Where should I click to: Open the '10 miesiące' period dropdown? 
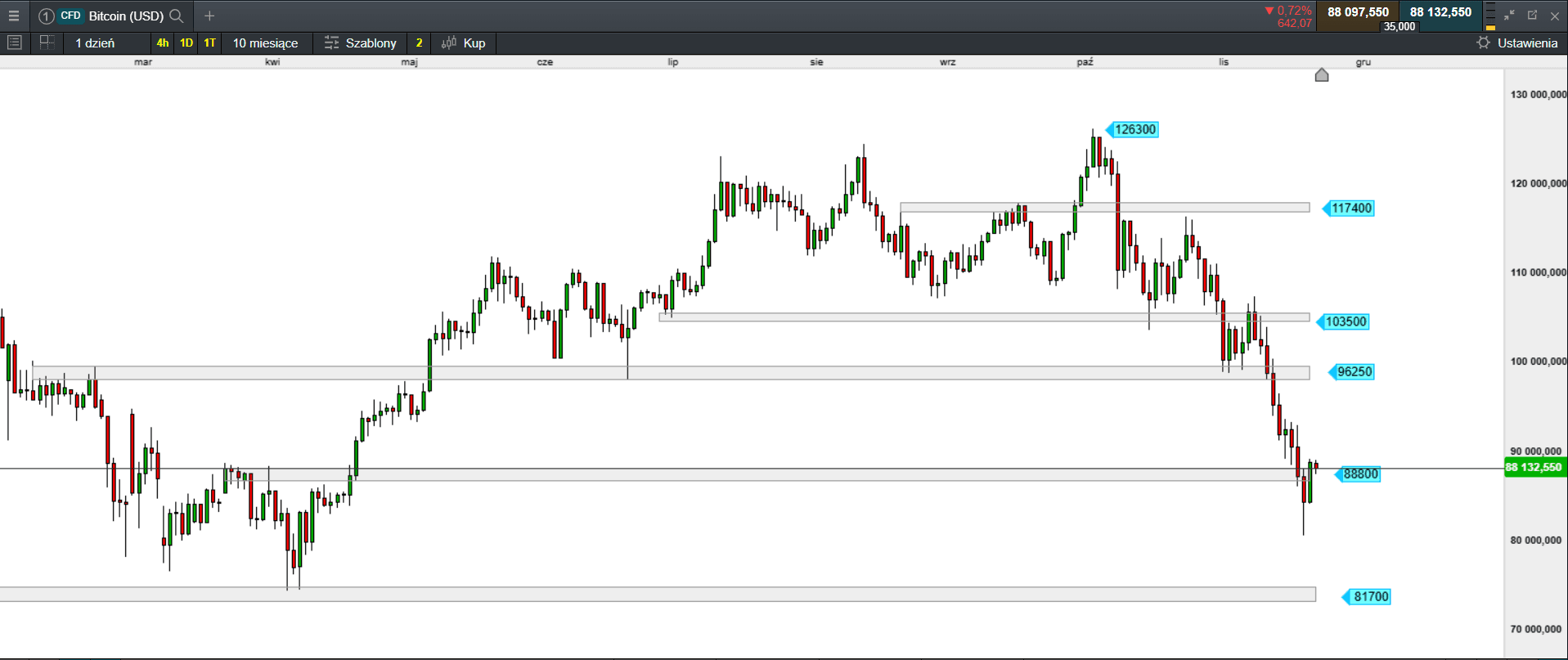point(265,43)
